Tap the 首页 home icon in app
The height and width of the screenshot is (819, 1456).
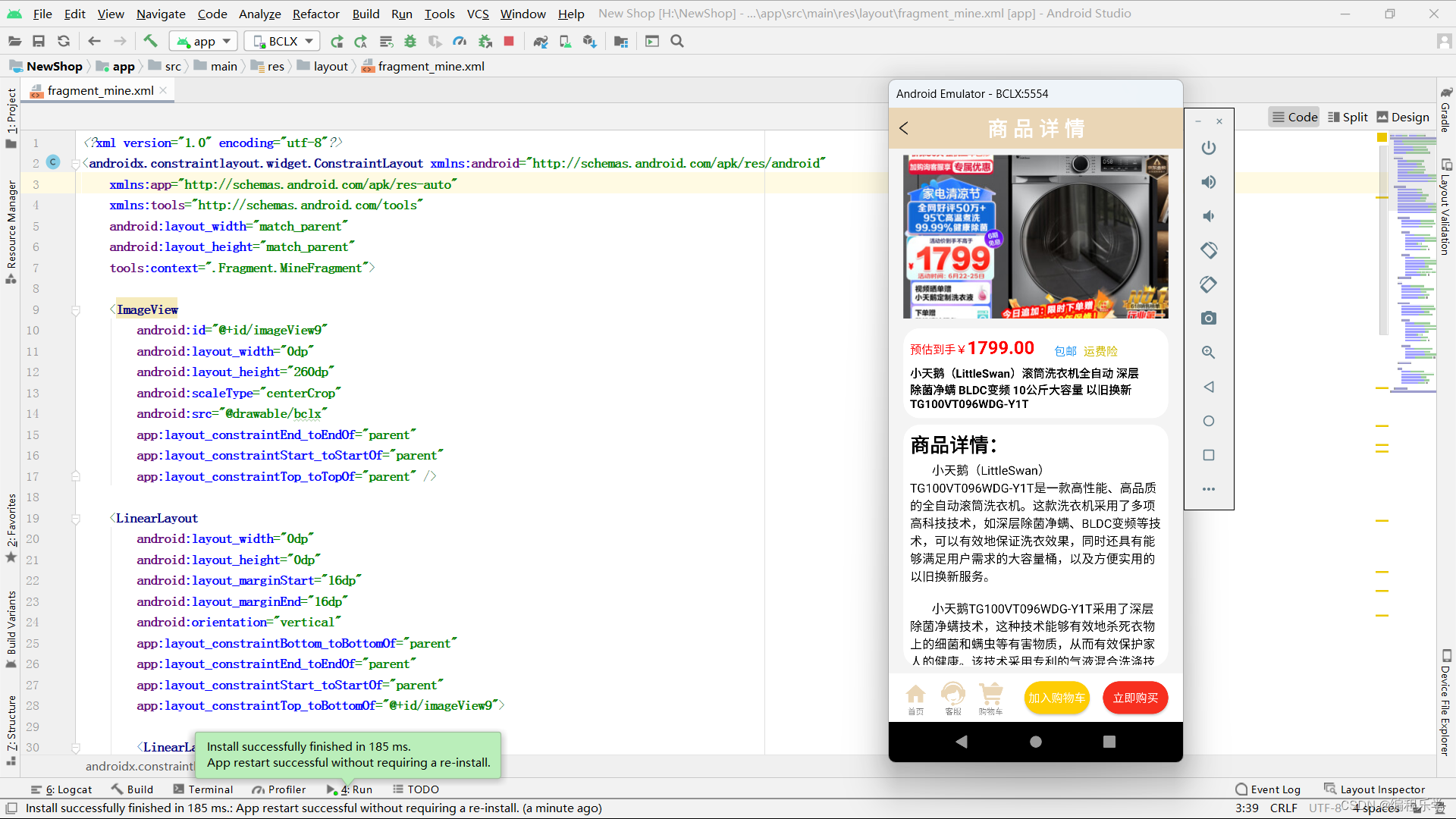point(916,698)
